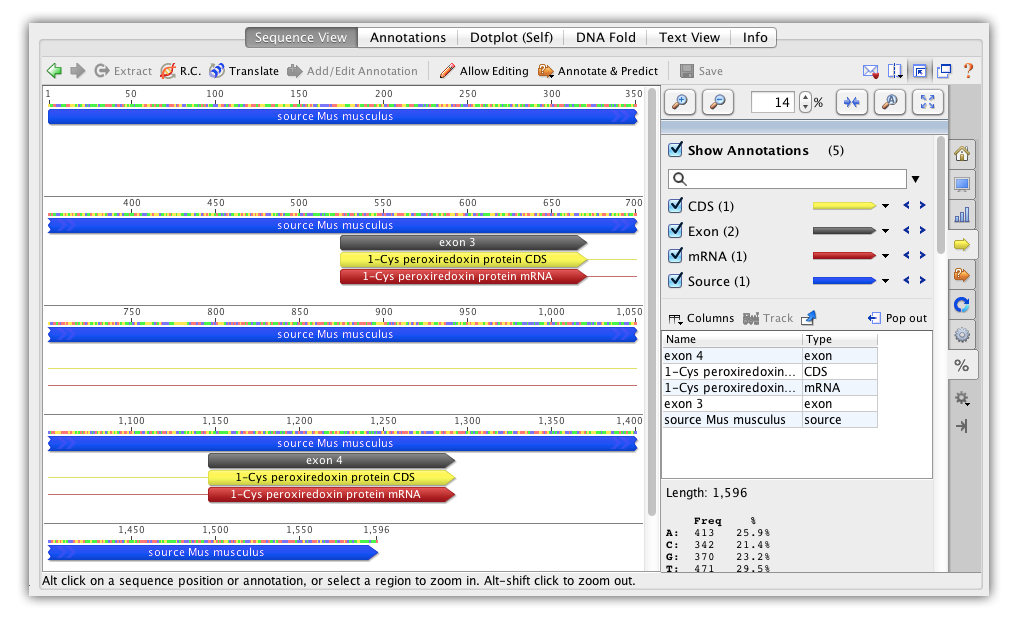Toggle Allow Editing pencil button

tap(484, 71)
